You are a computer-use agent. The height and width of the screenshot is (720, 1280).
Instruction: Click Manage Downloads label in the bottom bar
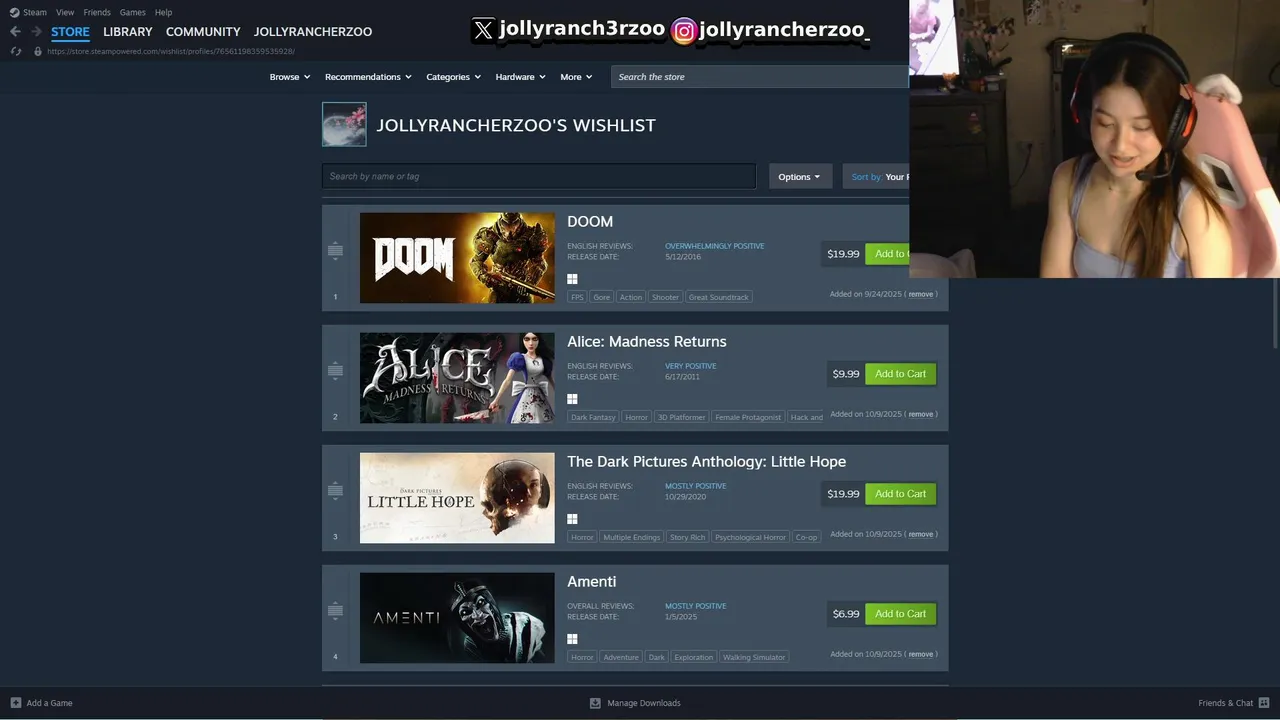tap(644, 703)
